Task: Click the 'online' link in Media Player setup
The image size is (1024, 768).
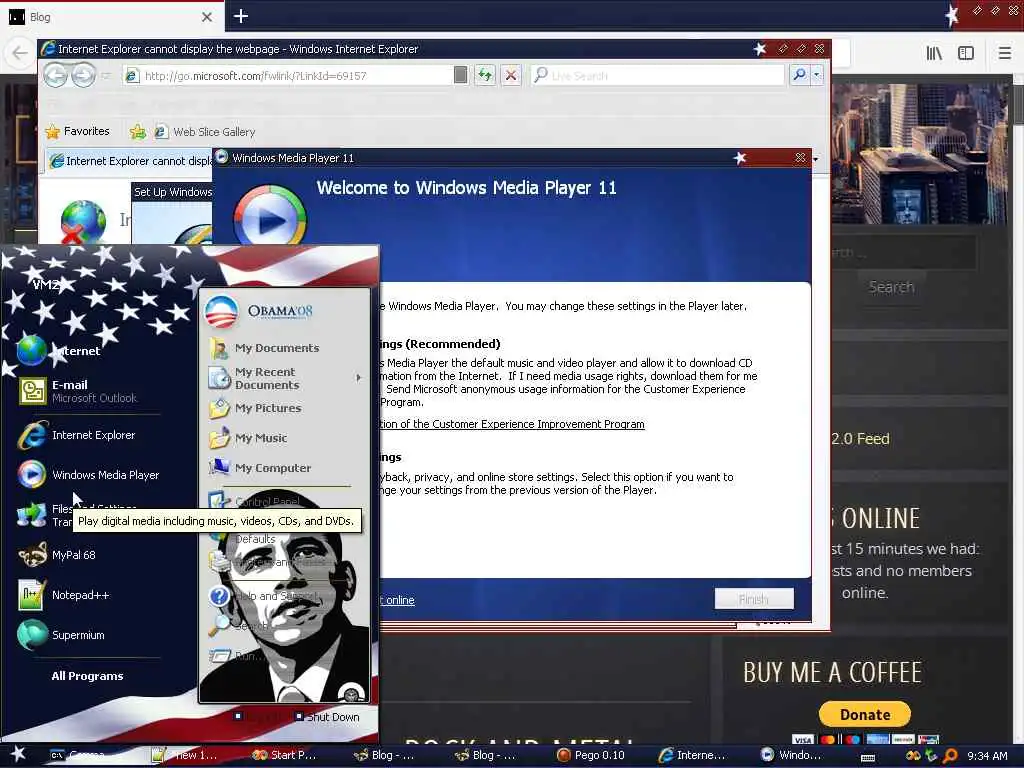Action: point(398,600)
